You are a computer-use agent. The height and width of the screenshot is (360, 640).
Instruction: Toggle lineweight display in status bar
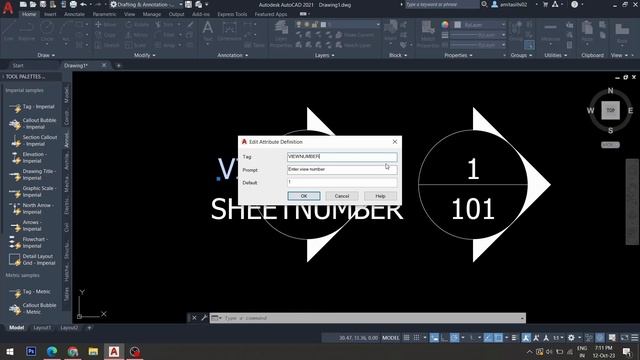514,338
